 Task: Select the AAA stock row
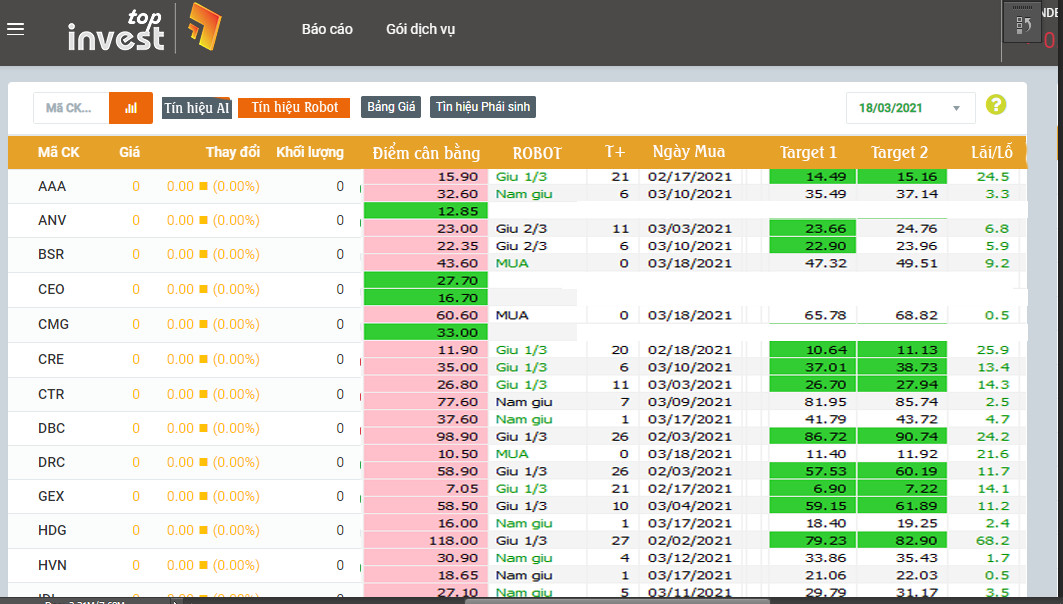(52, 186)
